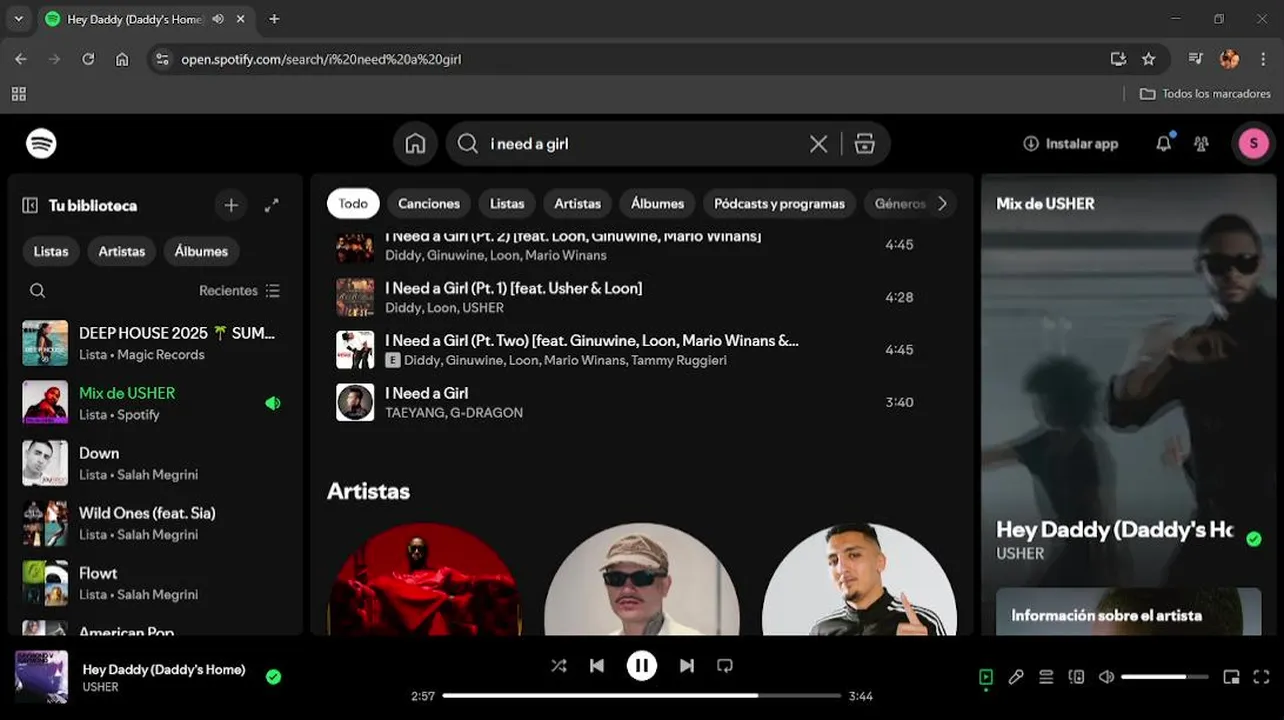The height and width of the screenshot is (720, 1284).
Task: Collapse Tu biblioteca with library icon
Action: pos(30,205)
